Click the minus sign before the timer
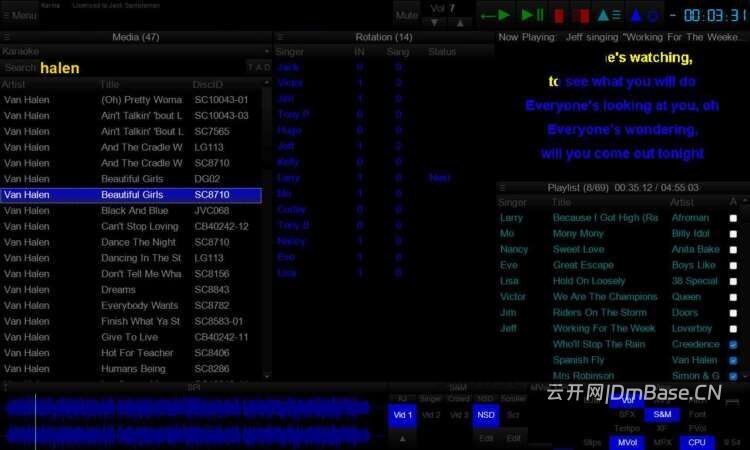 (673, 15)
